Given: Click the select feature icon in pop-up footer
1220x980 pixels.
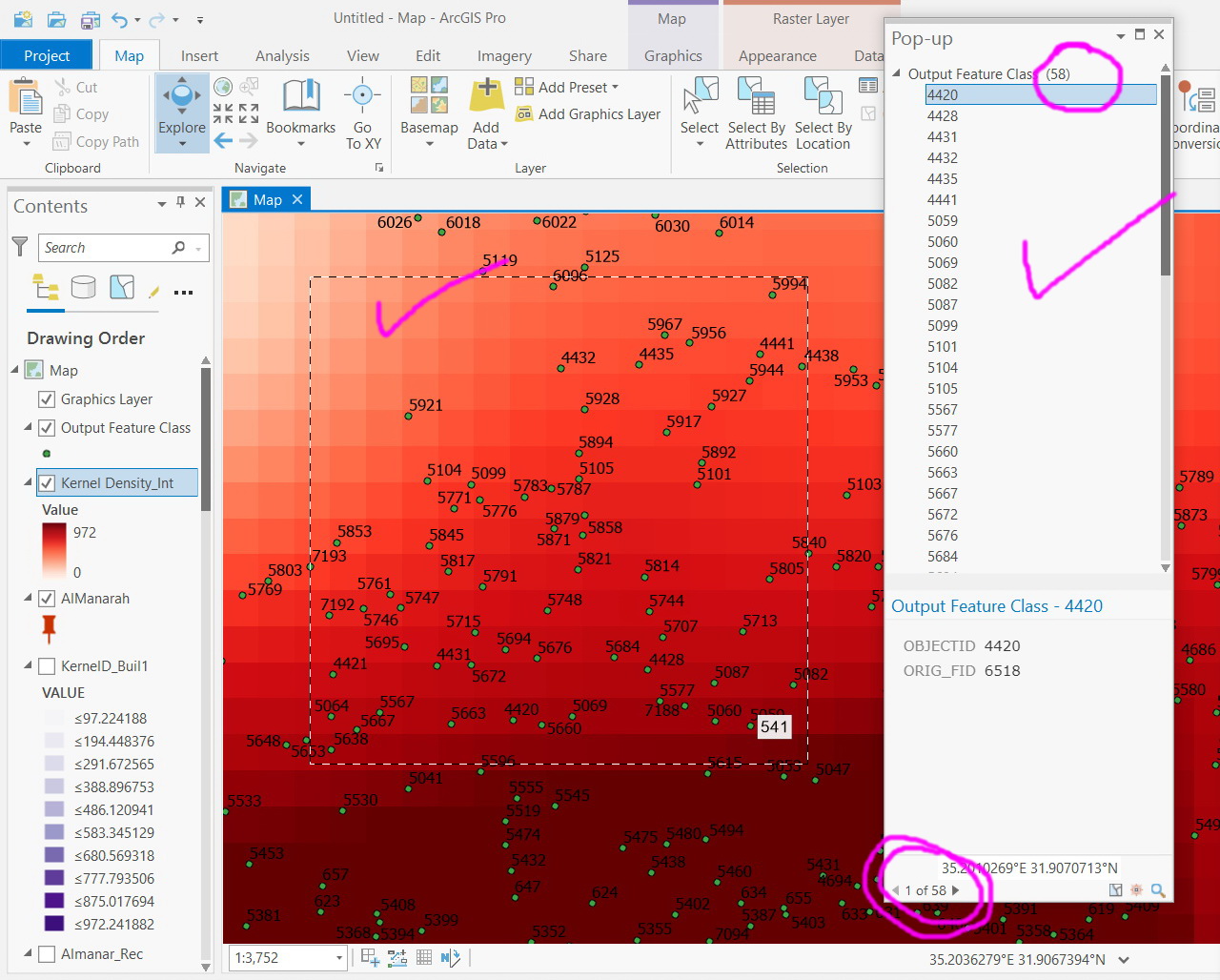Looking at the screenshot, I should 1115,889.
